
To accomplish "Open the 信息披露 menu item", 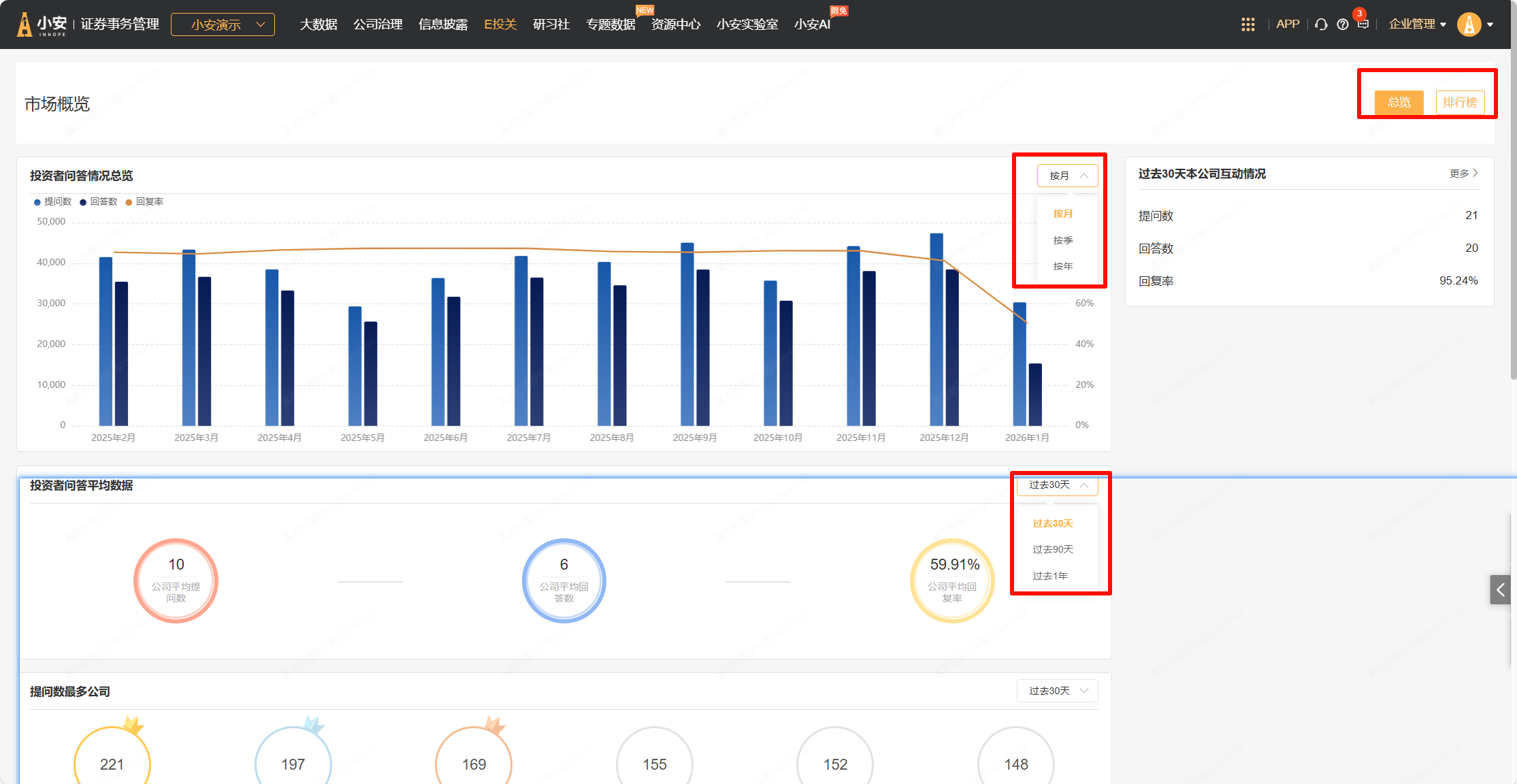I will pos(443,24).
